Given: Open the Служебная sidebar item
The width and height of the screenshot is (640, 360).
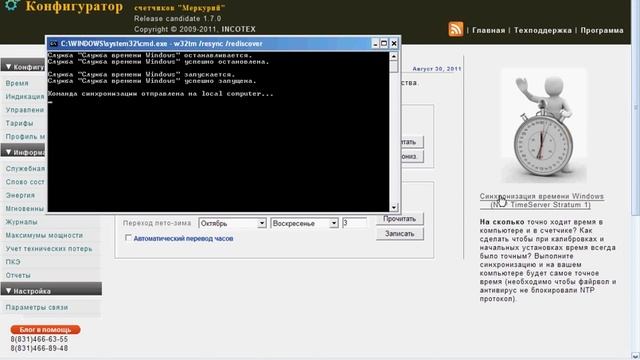Looking at the screenshot, I should [x=25, y=169].
